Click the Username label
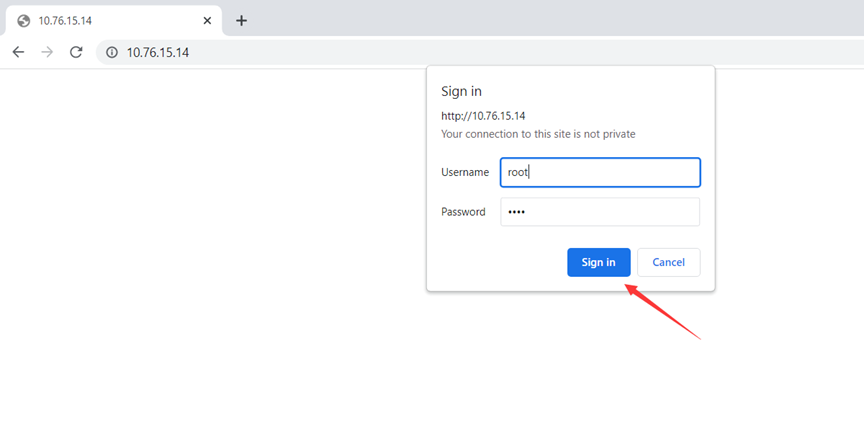Viewport: 864px width, 421px height. tap(465, 172)
